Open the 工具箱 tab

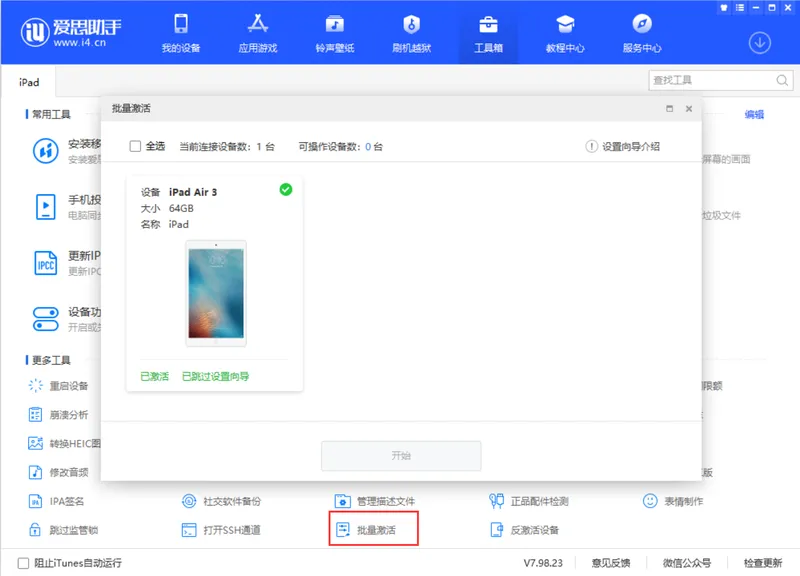click(x=488, y=33)
